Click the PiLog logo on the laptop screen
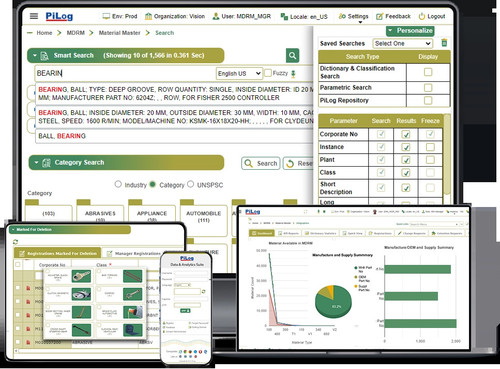This screenshot has height=369, width=500. pyautogui.click(x=252, y=212)
